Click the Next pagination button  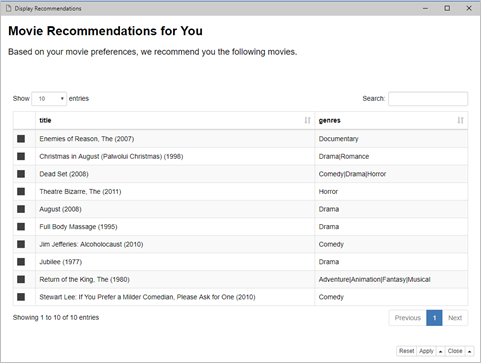coord(455,318)
